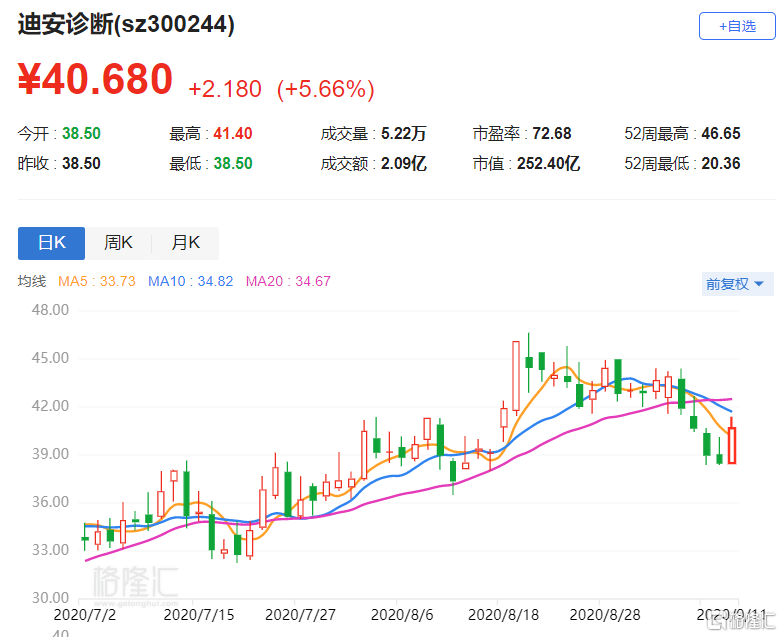The height and width of the screenshot is (637, 782).
Task: Click the 2020/7/15 date axis label
Action: 198,615
